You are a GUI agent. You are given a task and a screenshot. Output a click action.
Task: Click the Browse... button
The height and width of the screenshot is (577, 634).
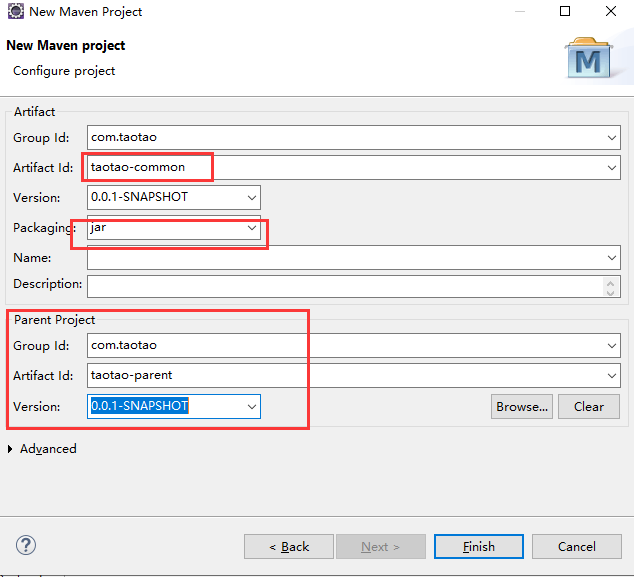(x=522, y=406)
